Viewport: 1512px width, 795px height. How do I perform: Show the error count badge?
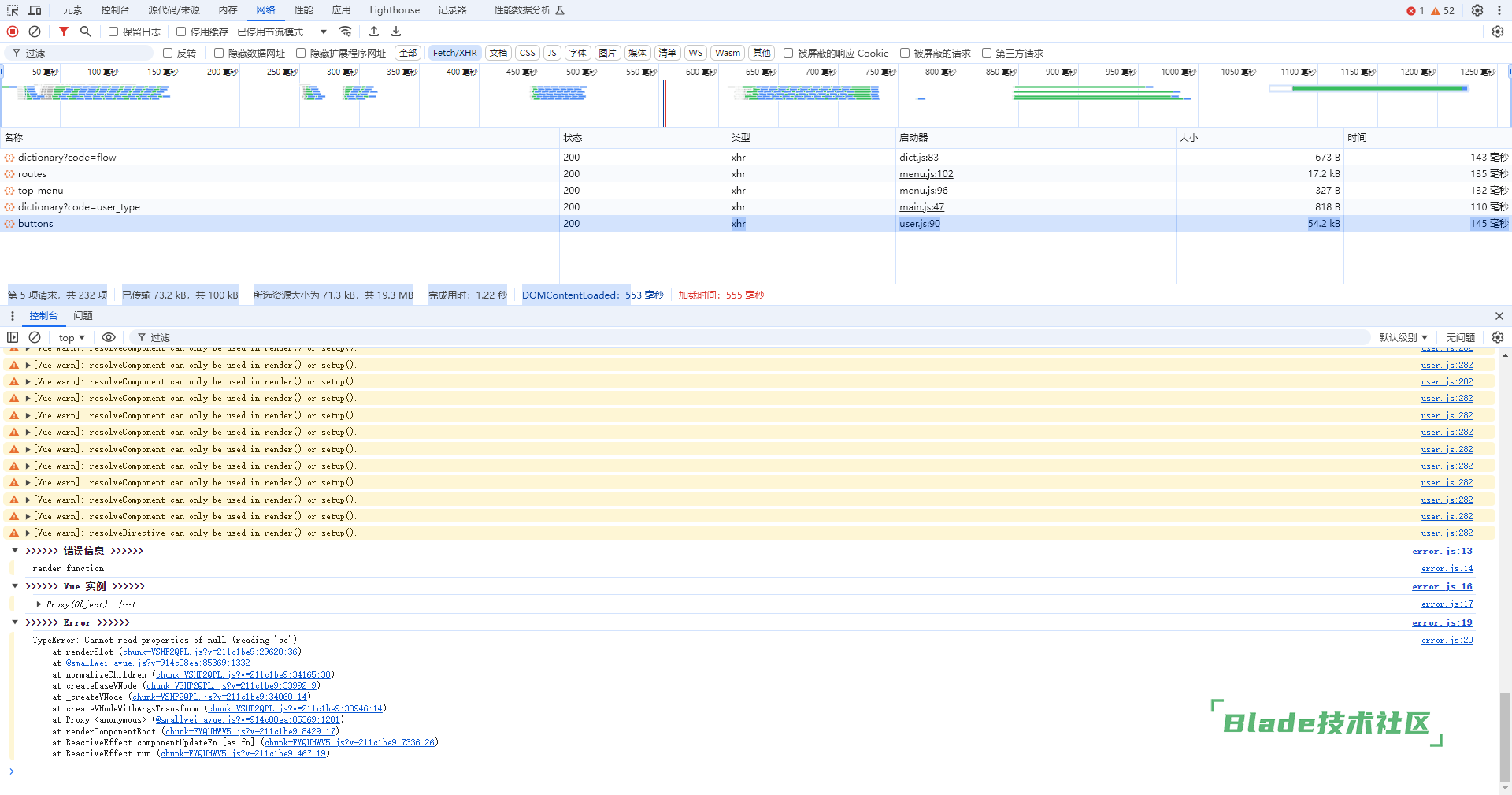point(1415,11)
